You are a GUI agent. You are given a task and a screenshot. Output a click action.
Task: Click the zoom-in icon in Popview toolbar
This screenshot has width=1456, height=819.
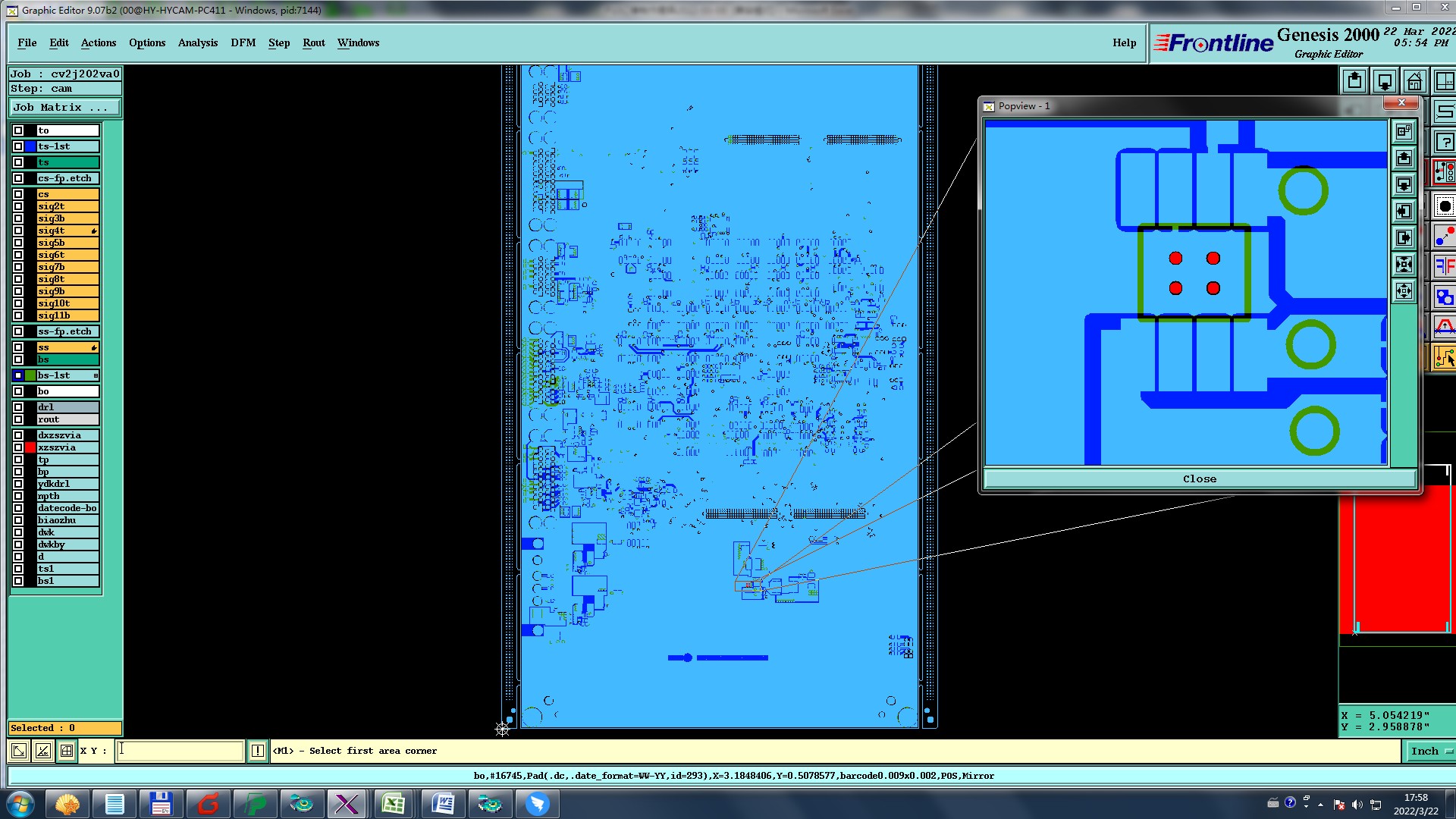[1404, 158]
